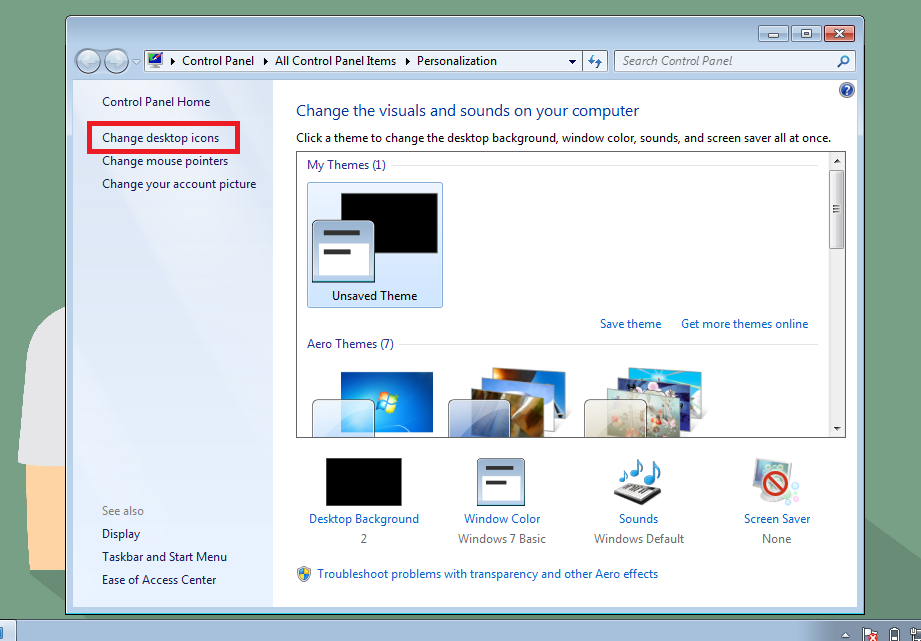Click the magnifier search icon
This screenshot has height=641, width=921.
pos(843,61)
